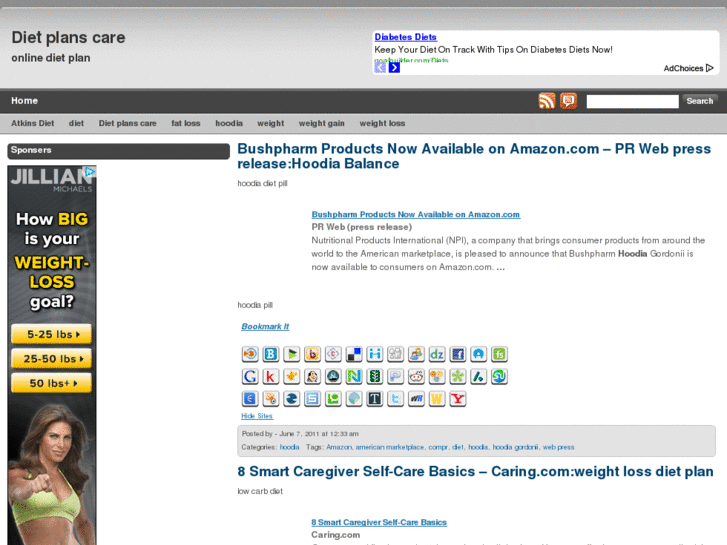Open Diet plans care category

pos(128,123)
